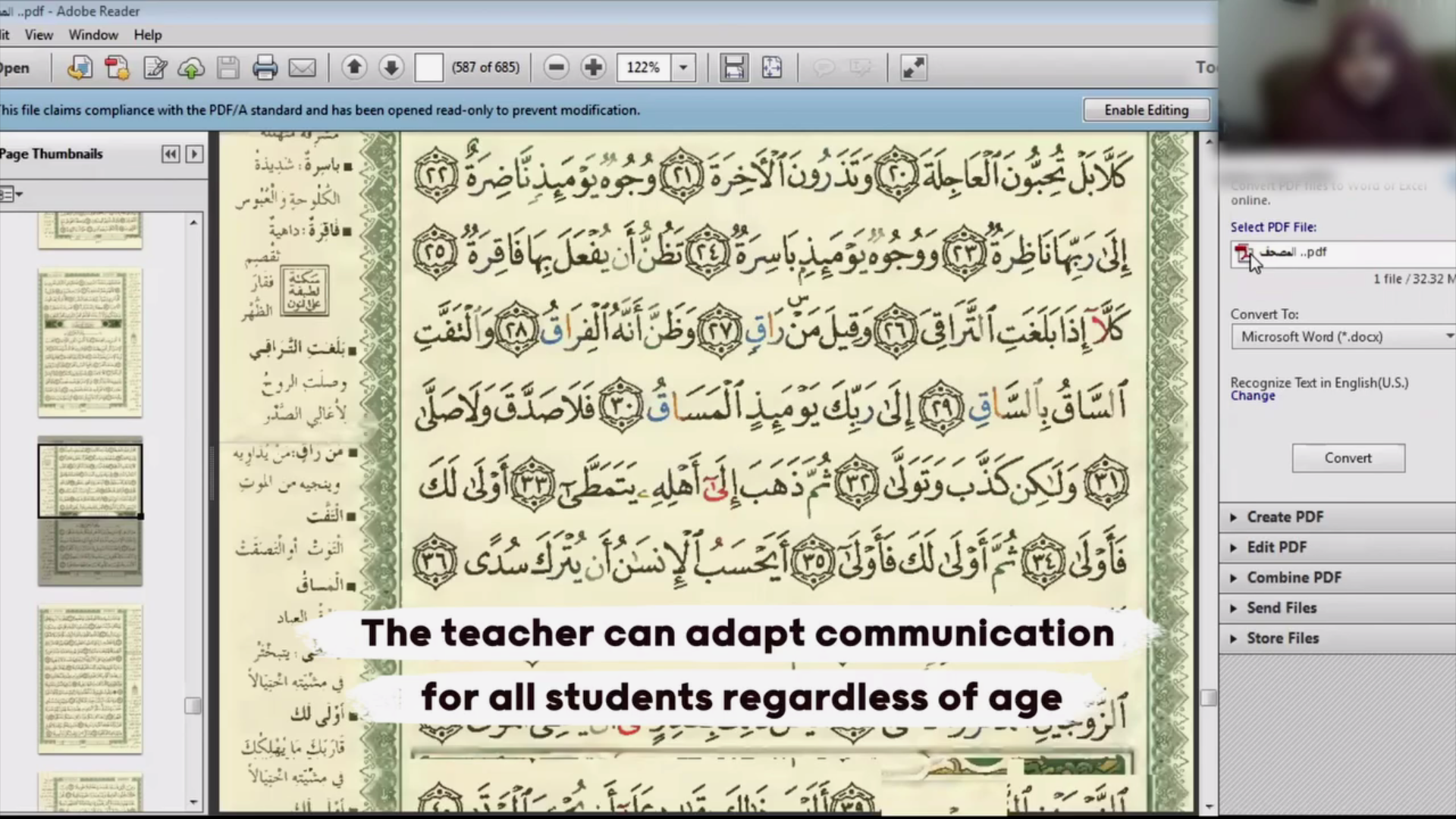Screen dimensions: 1456x819
Task: Click the sign and edit document icon
Action: 155,68
